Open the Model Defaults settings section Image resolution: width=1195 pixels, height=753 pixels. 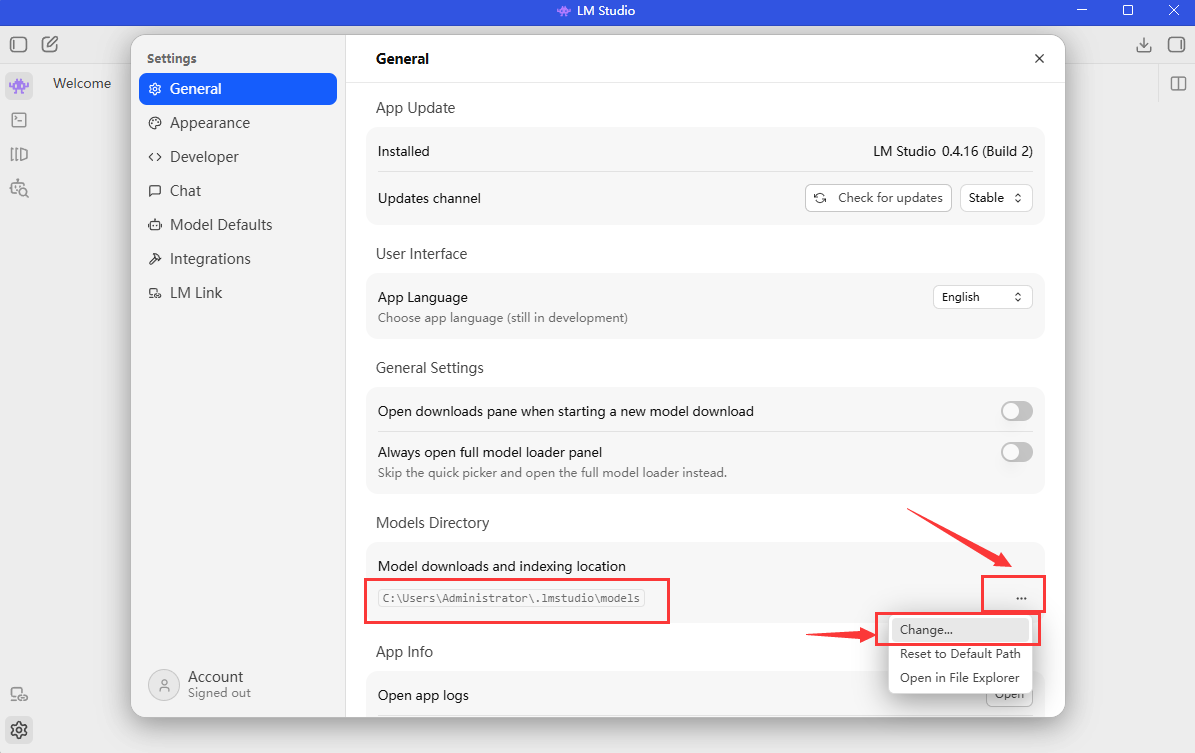[238, 225]
